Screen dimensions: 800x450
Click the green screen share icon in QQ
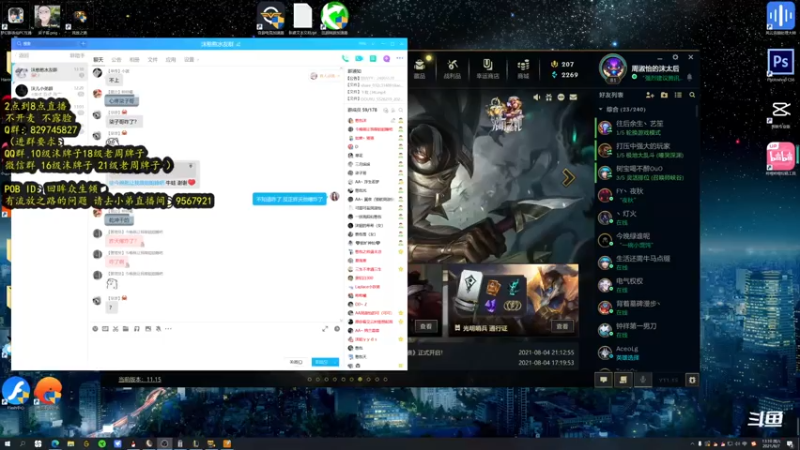(373, 59)
